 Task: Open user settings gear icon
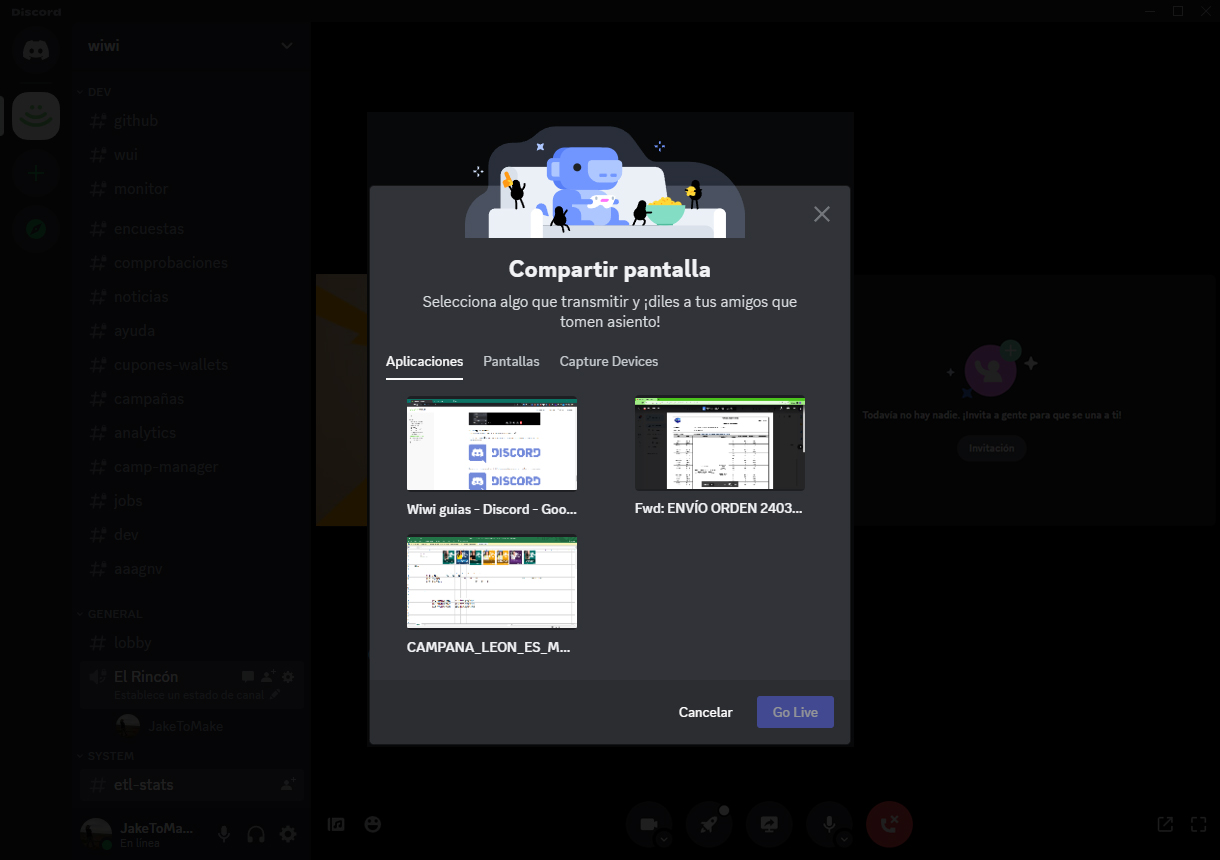[x=288, y=834]
